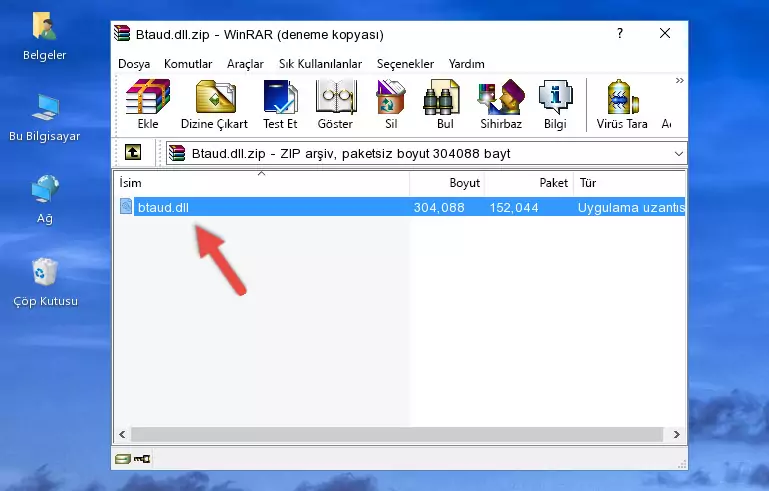Click the Test Et toolbar icon

point(280,104)
